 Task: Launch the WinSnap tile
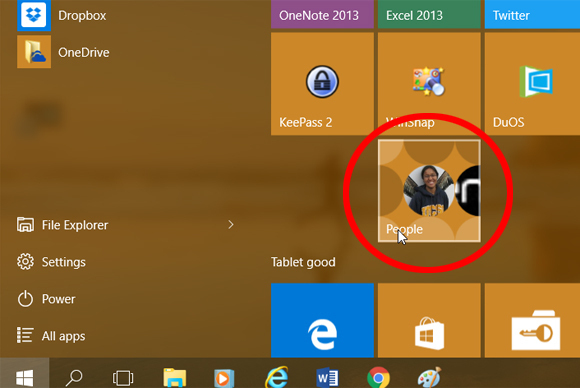(429, 84)
